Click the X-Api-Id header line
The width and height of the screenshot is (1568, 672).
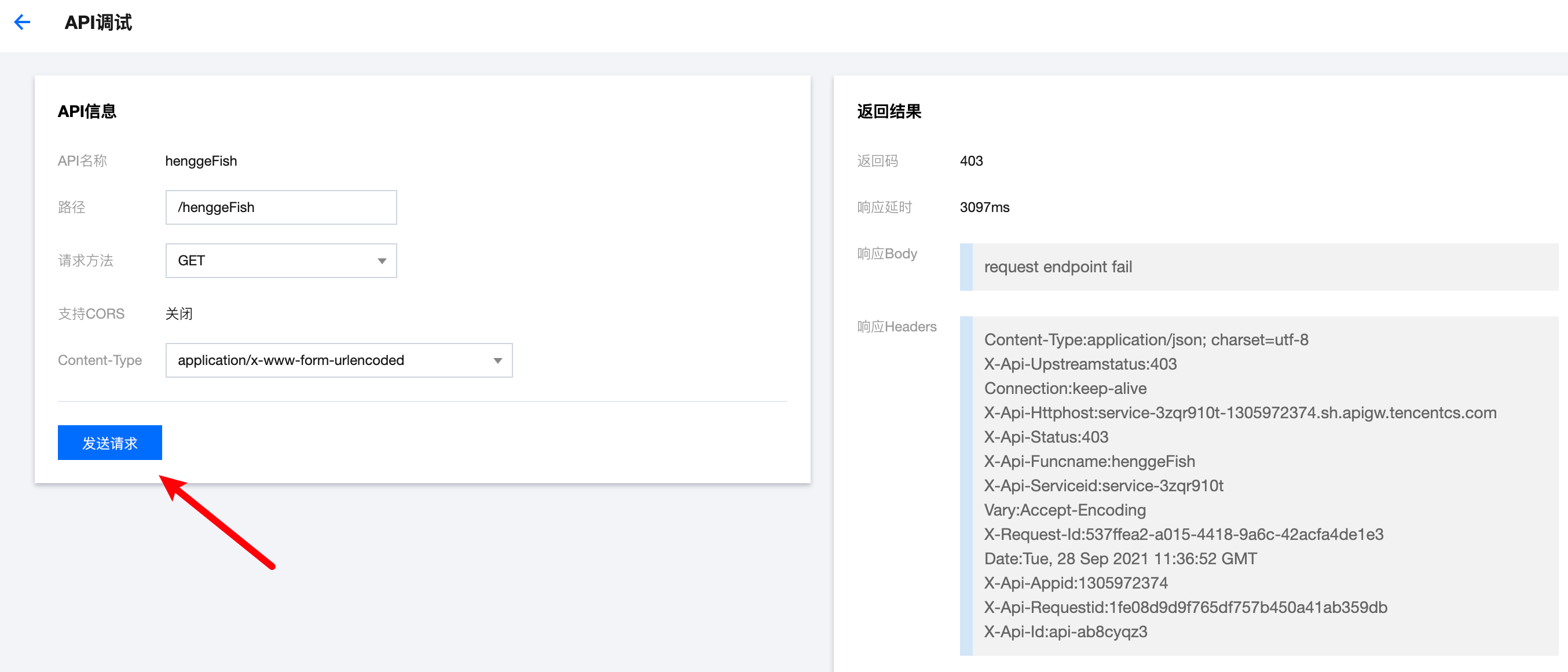[x=1065, y=632]
